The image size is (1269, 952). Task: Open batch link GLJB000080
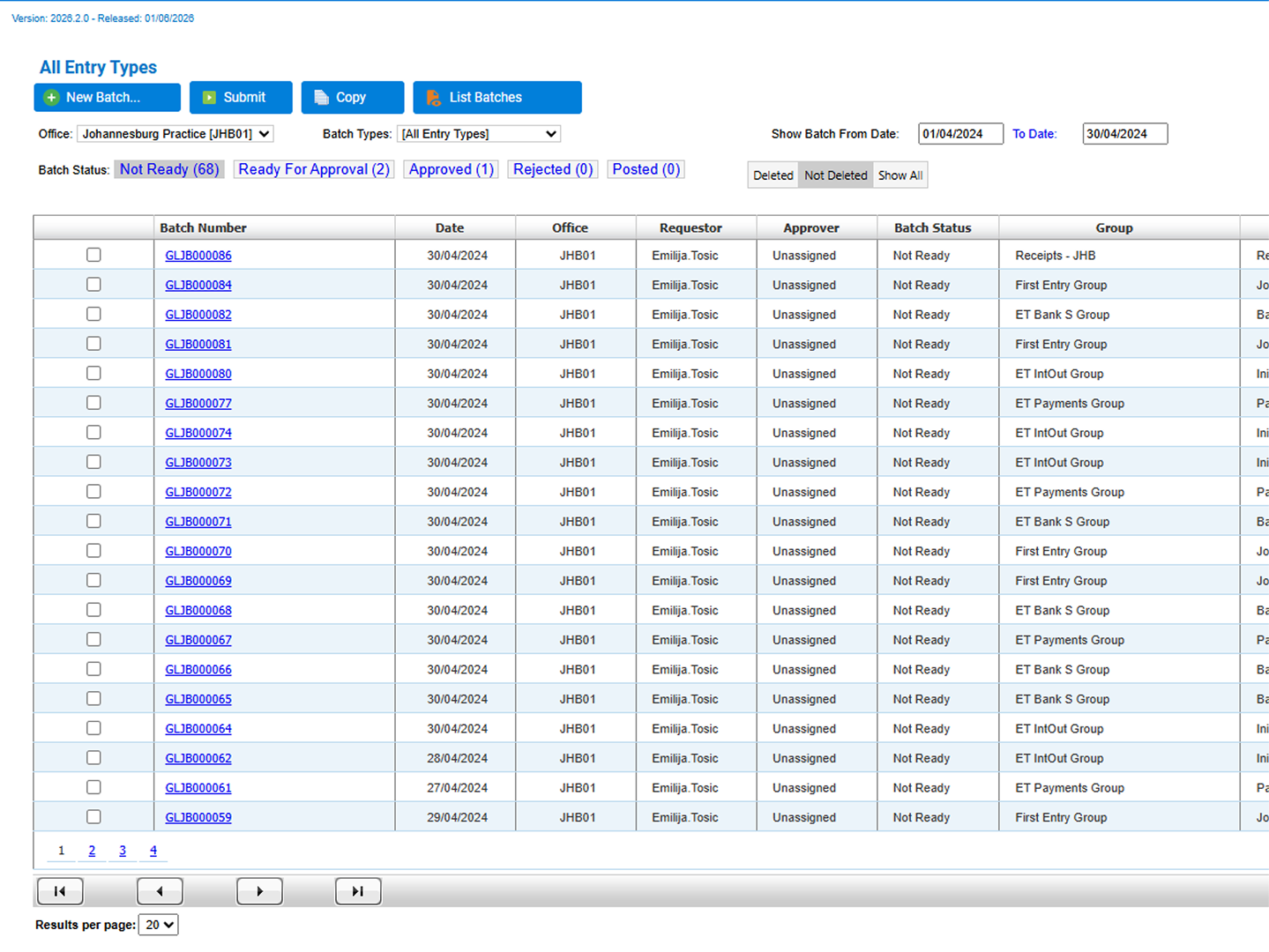pos(198,374)
